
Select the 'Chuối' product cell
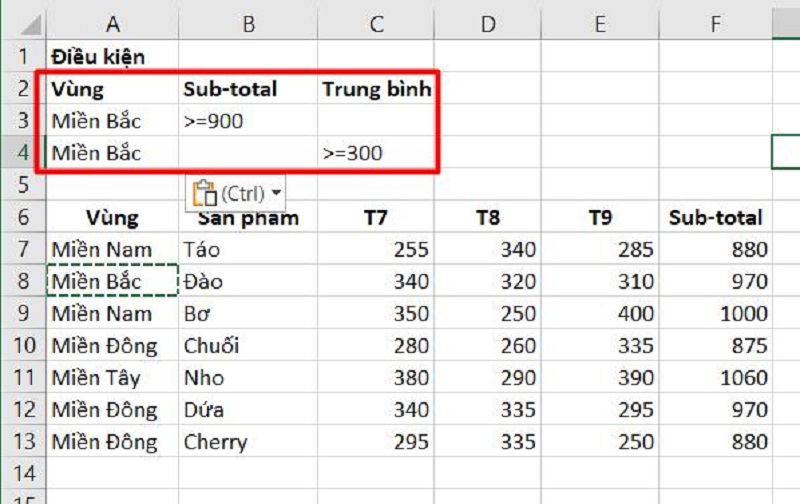248,346
